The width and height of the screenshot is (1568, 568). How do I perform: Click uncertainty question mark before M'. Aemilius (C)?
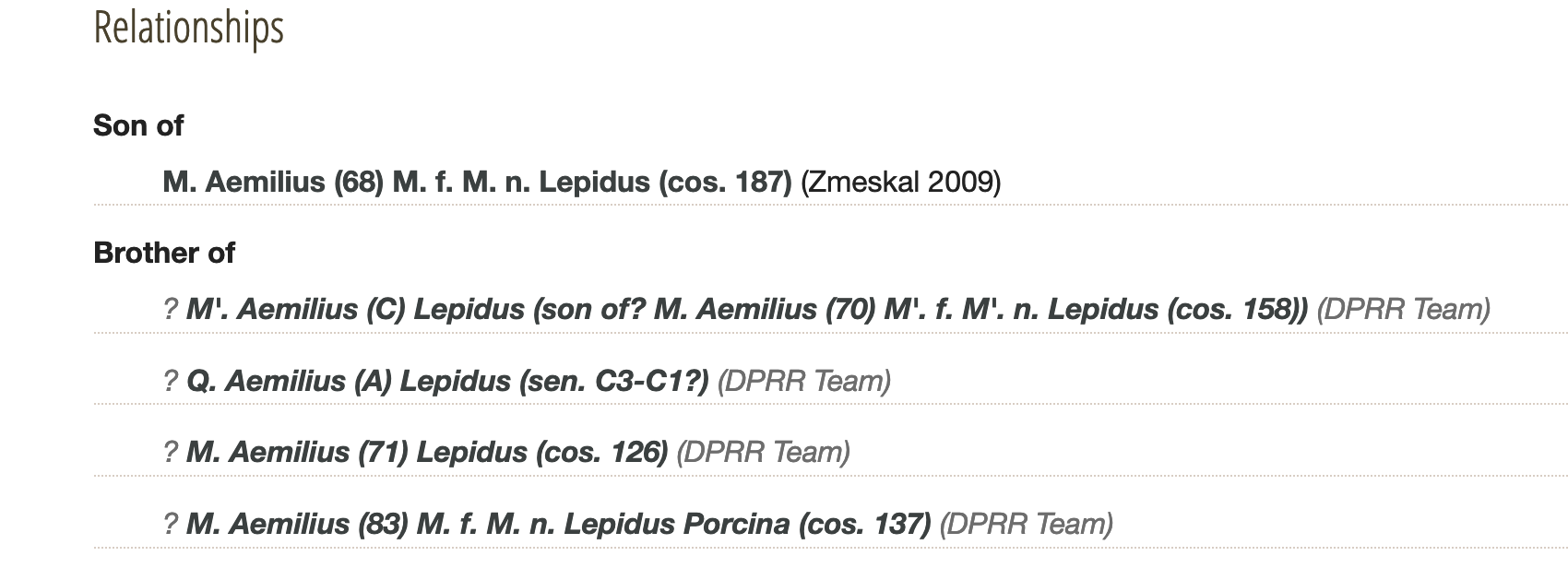(170, 309)
